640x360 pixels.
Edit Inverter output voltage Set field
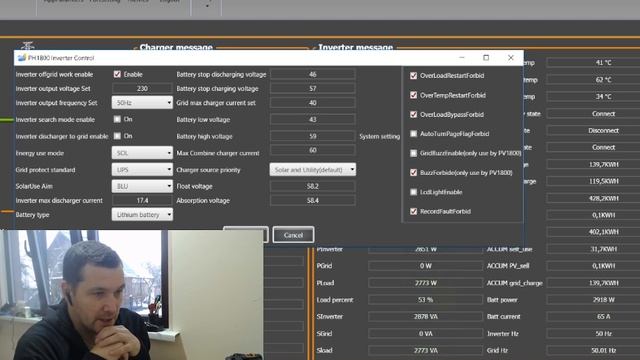pos(142,89)
